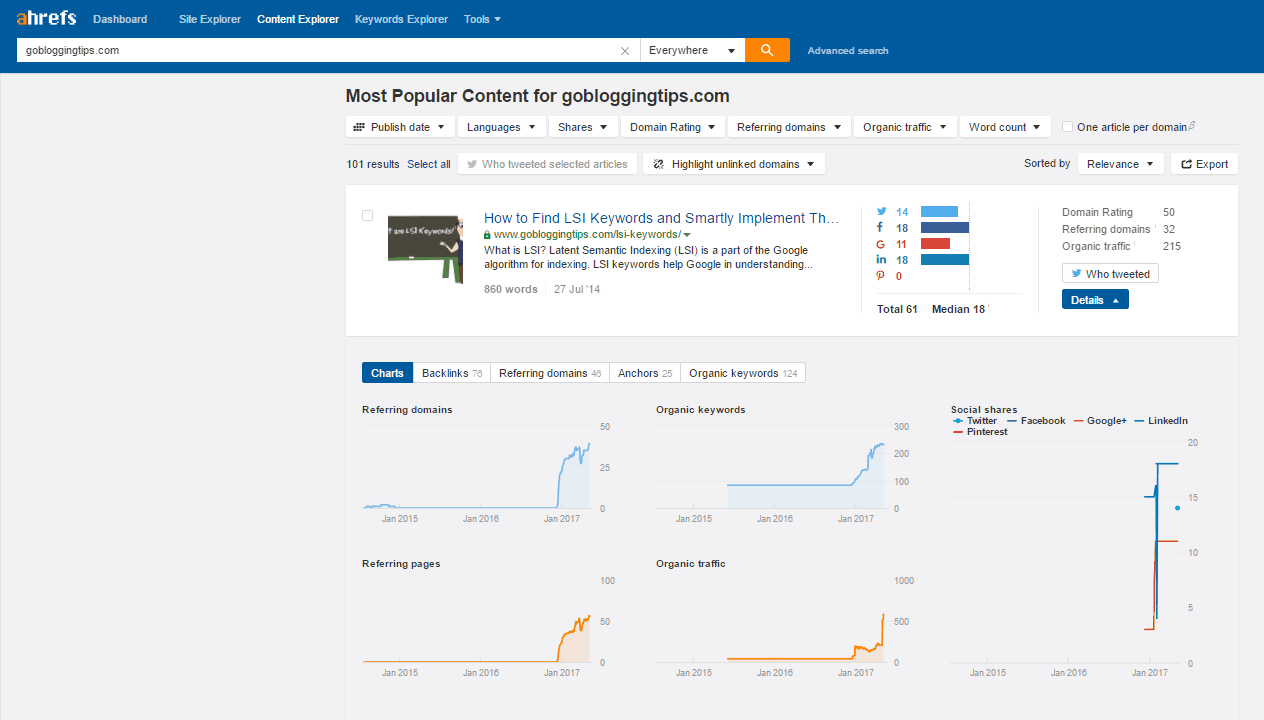The height and width of the screenshot is (720, 1264).
Task: Click the 'Total 61' shares text
Action: click(x=897, y=309)
